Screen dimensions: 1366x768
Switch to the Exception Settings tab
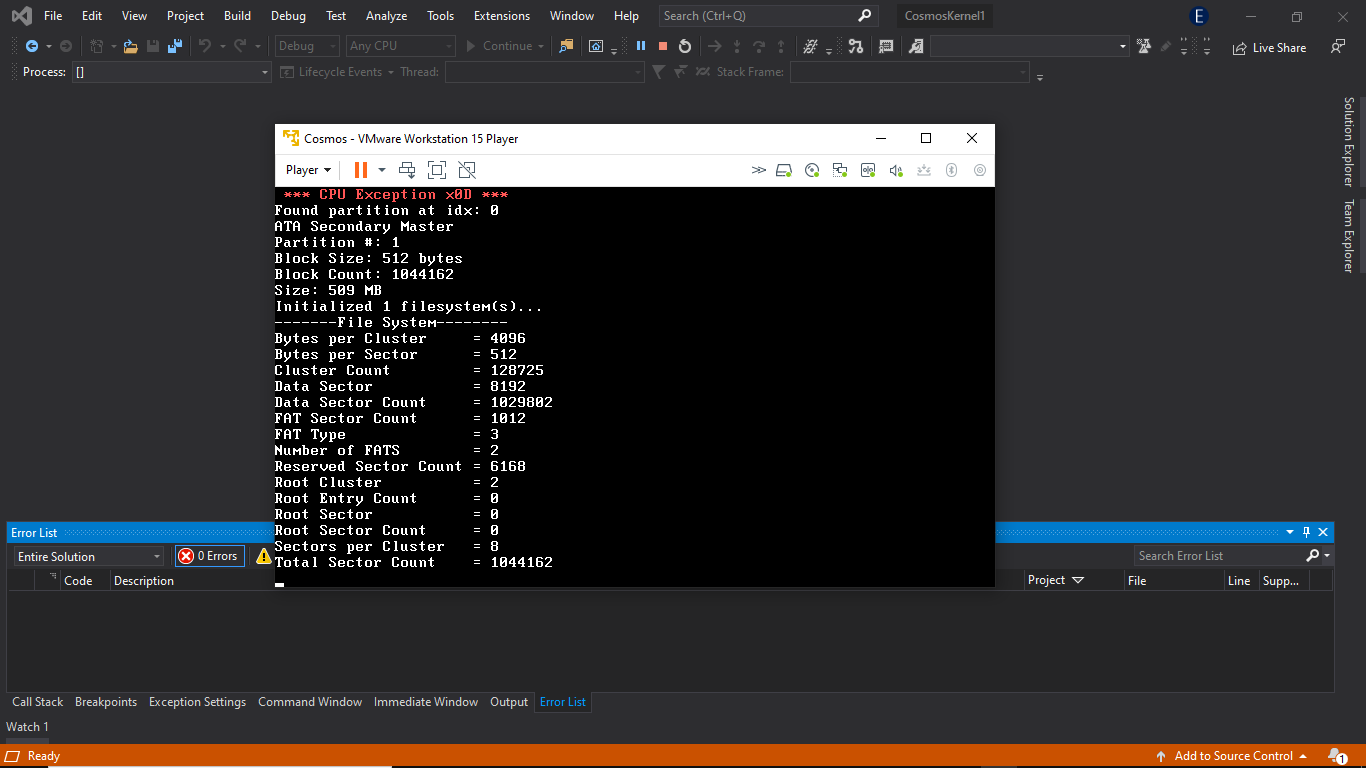(x=197, y=702)
